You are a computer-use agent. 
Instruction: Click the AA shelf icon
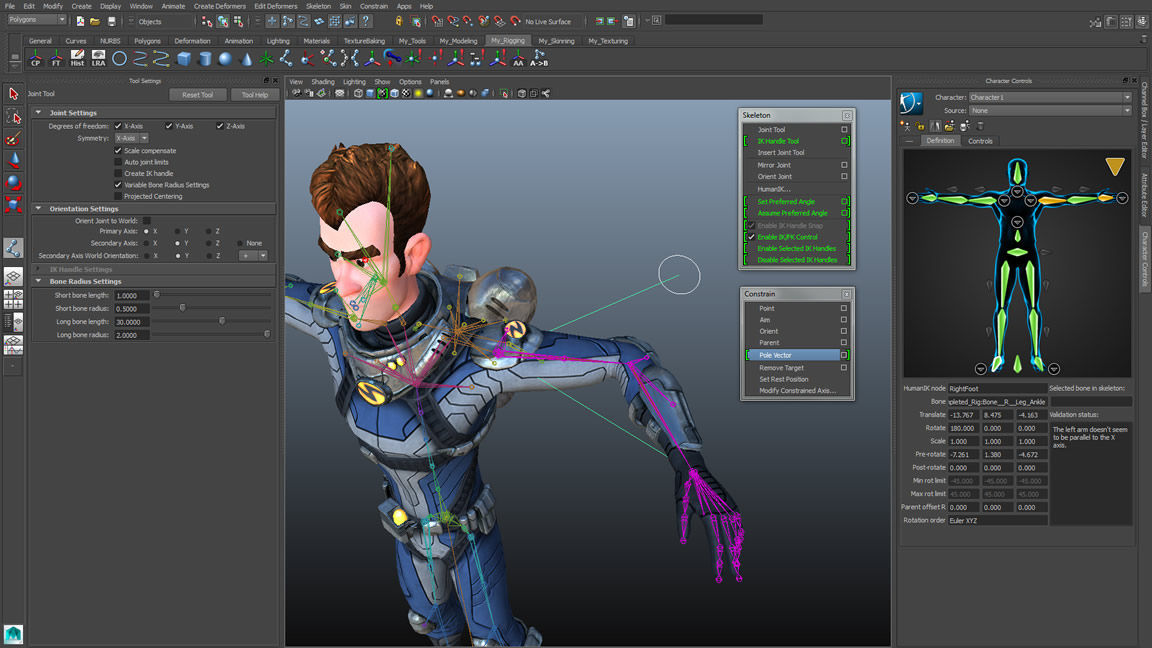click(x=519, y=58)
